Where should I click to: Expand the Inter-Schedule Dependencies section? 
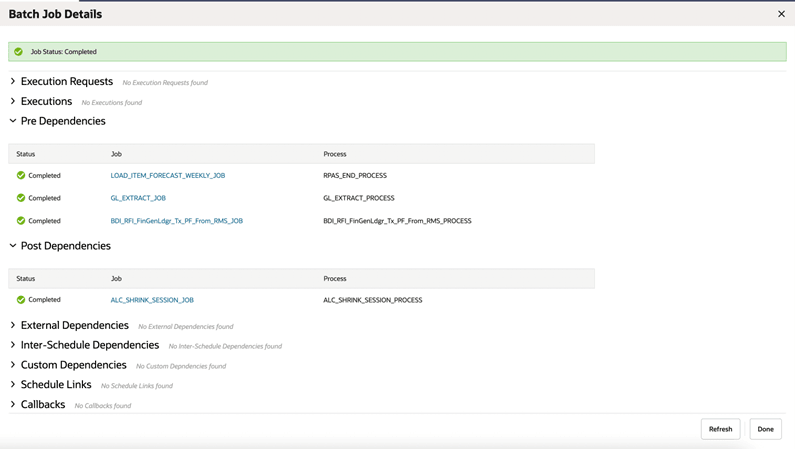tap(13, 345)
